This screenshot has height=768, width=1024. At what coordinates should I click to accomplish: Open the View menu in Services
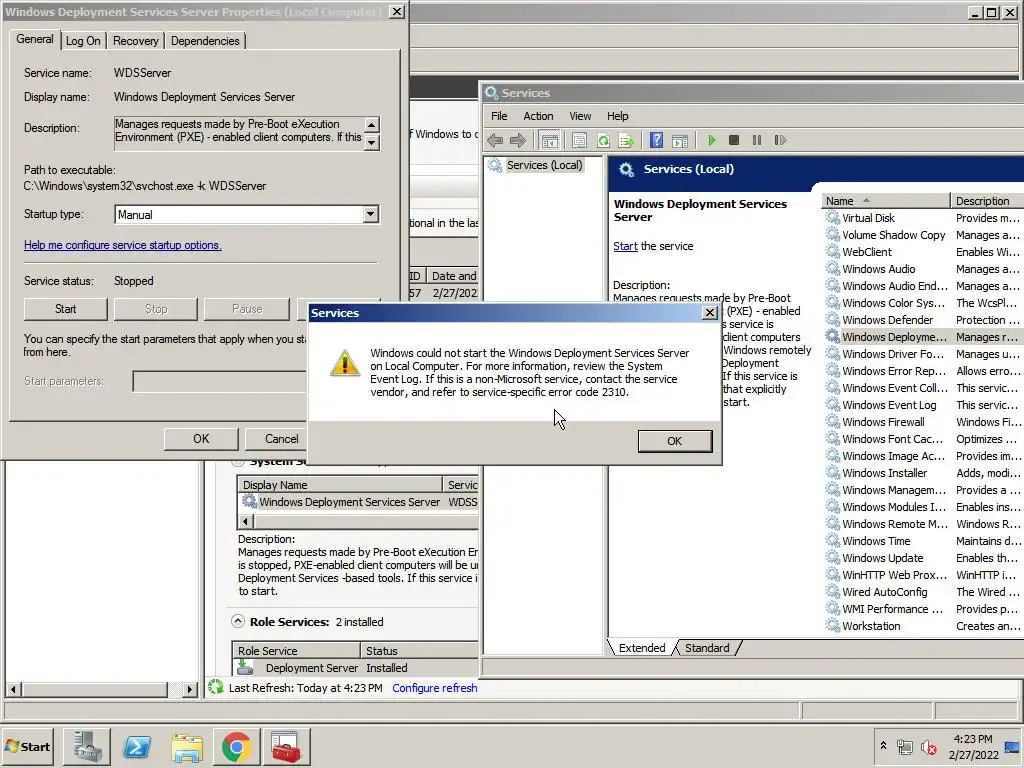[x=580, y=116]
